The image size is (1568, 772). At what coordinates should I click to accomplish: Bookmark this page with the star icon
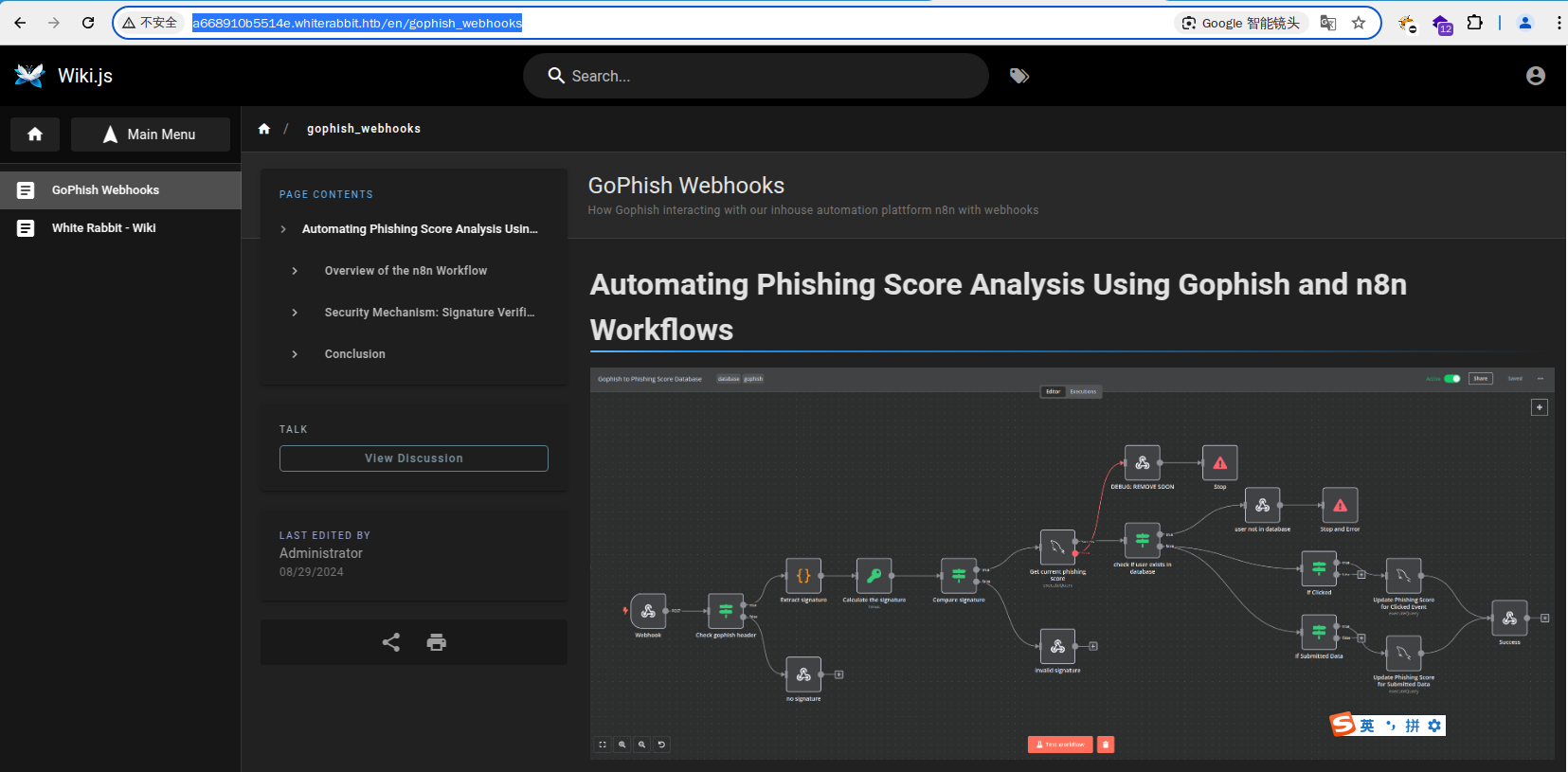1359,23
